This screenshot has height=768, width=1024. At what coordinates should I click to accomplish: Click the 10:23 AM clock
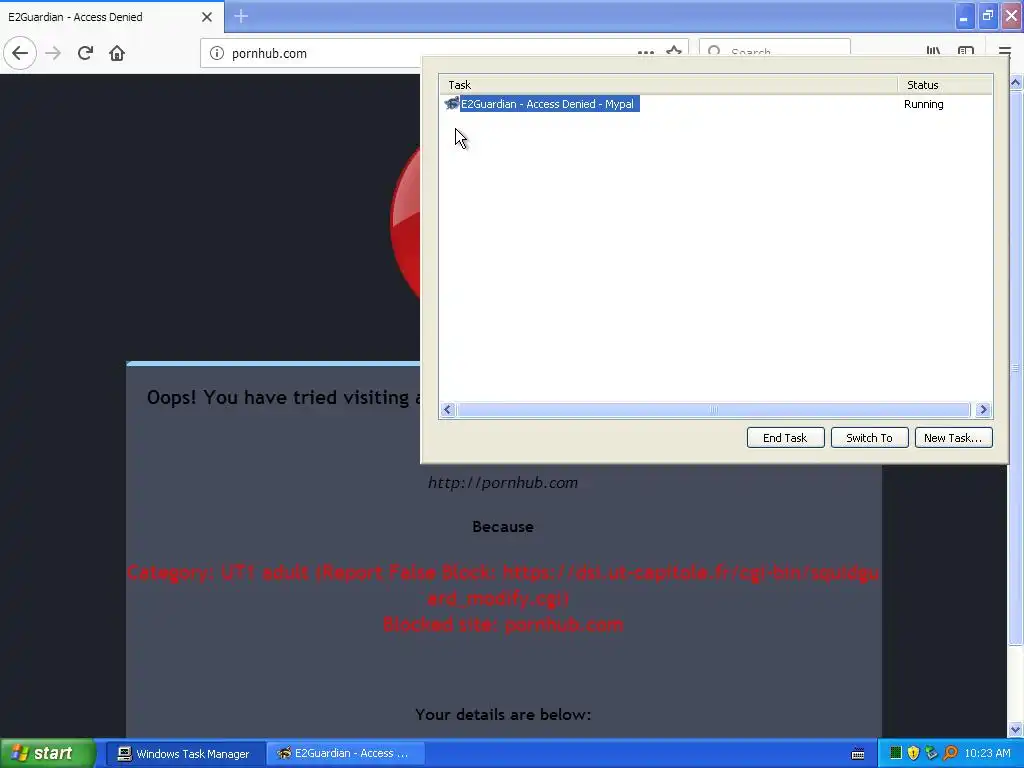click(987, 753)
